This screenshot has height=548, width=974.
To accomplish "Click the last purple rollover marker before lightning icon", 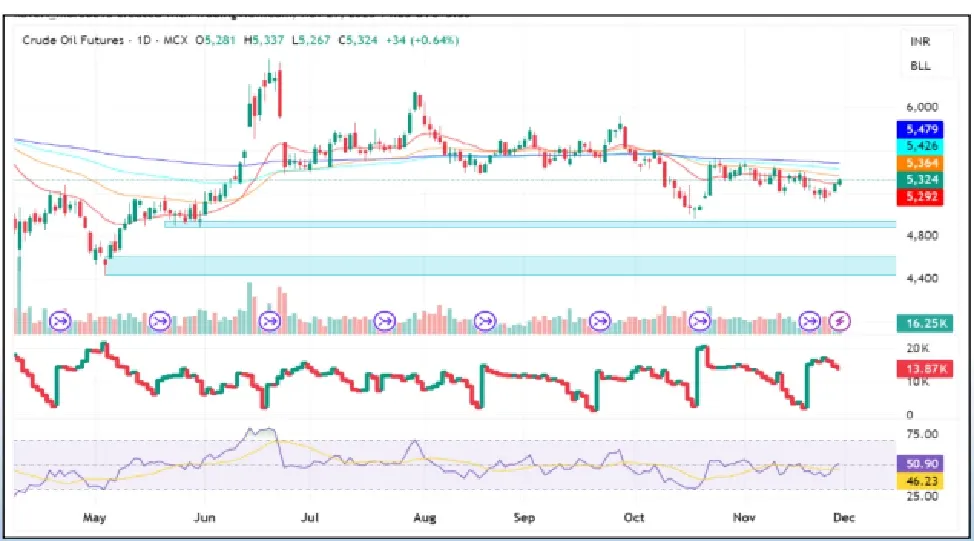I will click(812, 321).
